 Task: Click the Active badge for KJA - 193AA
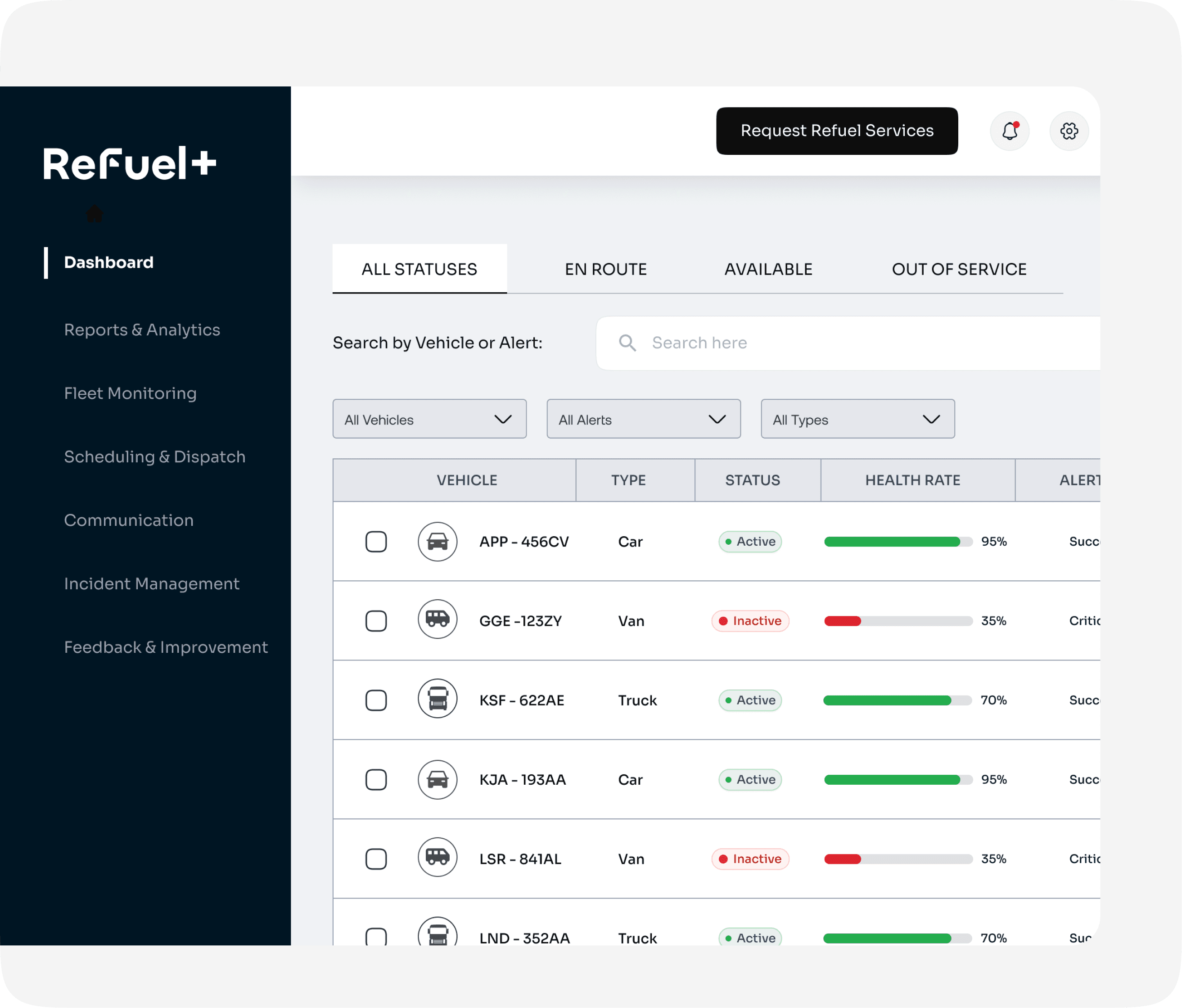[749, 779]
